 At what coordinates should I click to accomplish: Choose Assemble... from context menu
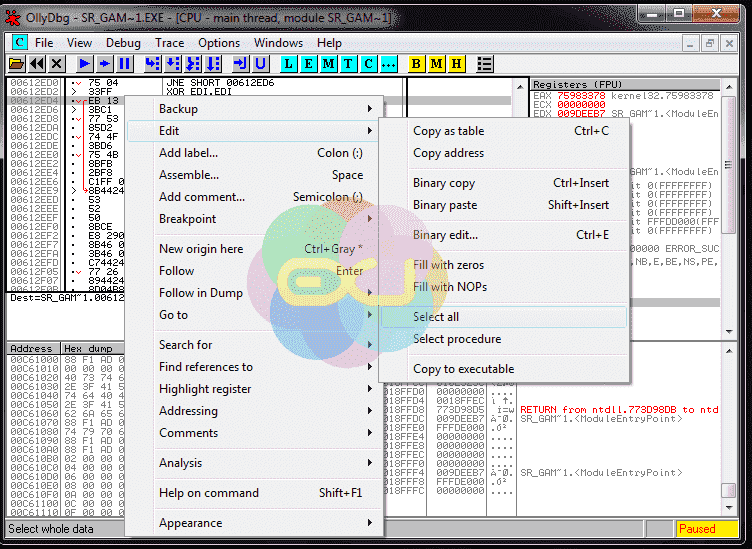pyautogui.click(x=255, y=175)
